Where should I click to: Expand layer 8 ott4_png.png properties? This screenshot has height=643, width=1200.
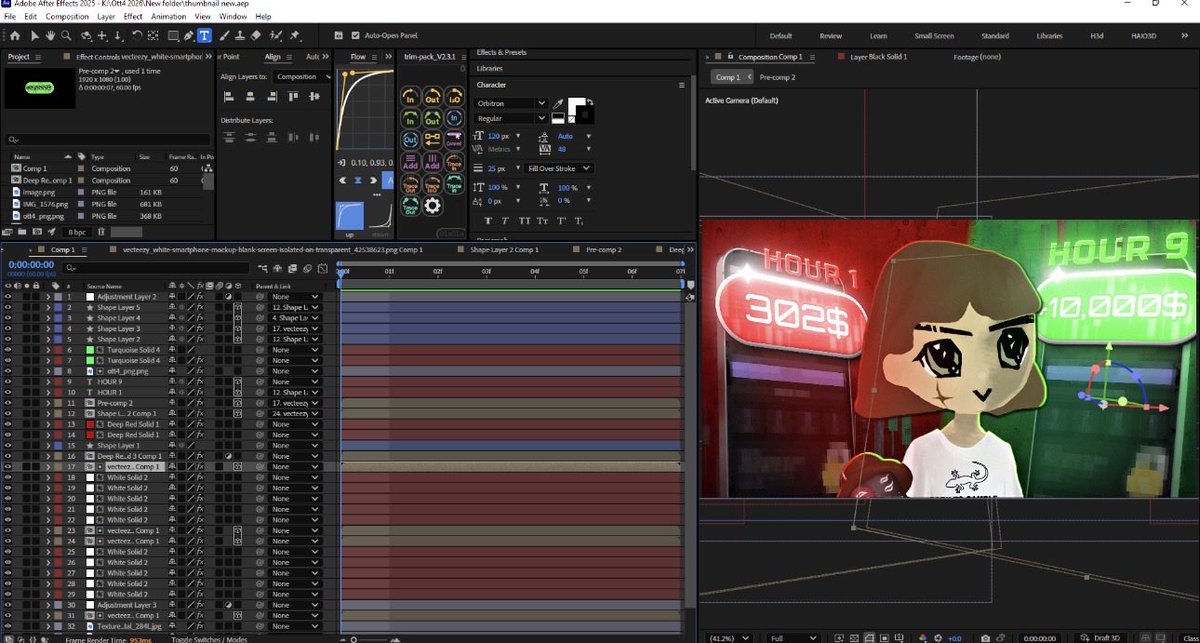(48, 371)
